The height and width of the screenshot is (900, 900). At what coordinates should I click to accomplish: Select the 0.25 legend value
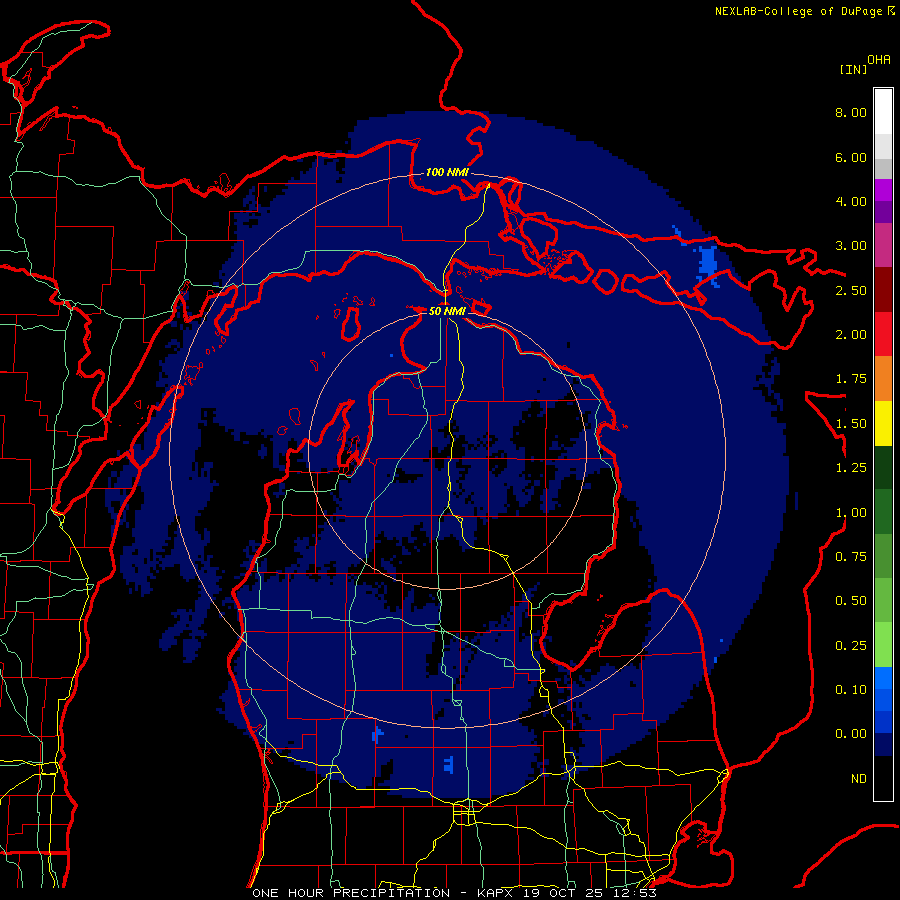click(851, 646)
